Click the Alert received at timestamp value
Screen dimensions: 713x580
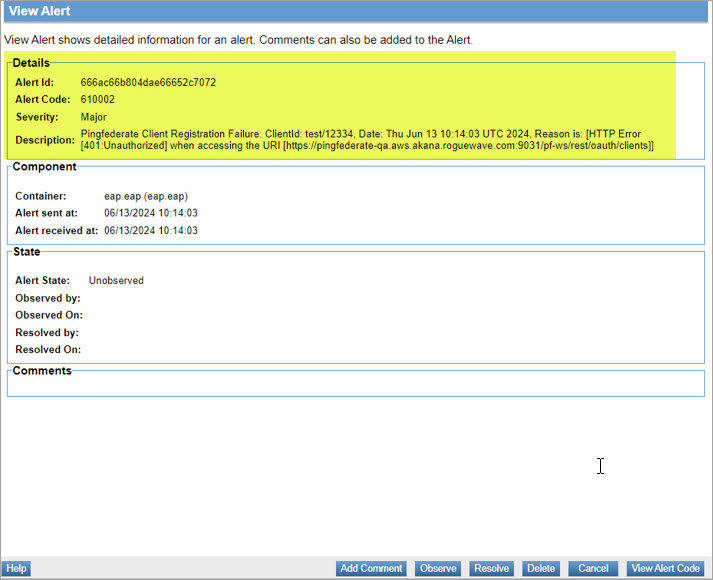pos(151,230)
